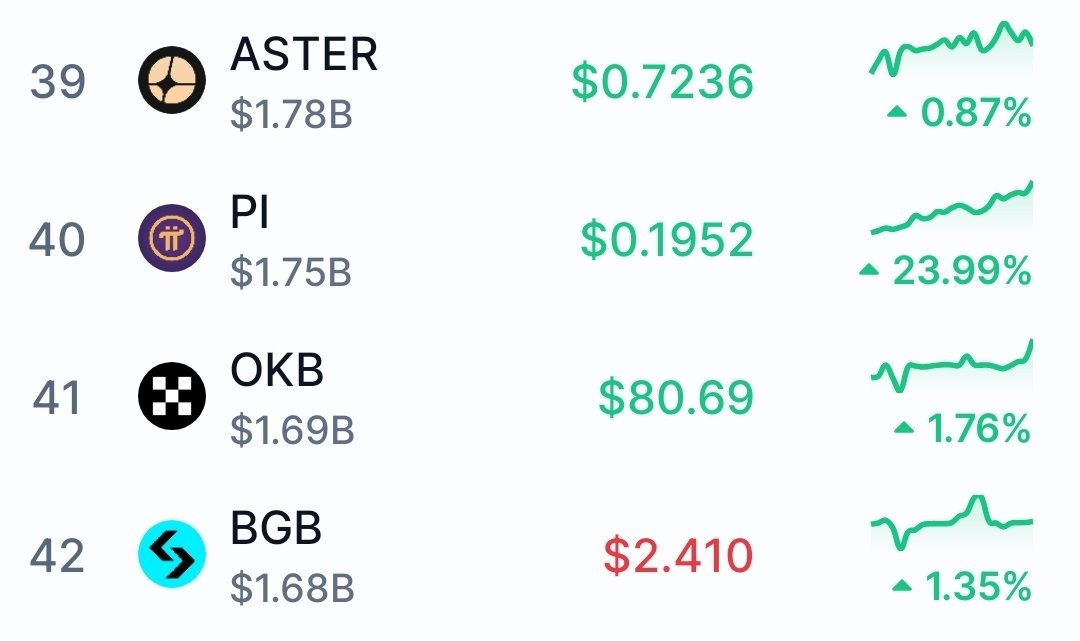Select the ASTER coin name
Image resolution: width=1080 pixels, height=641 pixels.
coord(304,54)
